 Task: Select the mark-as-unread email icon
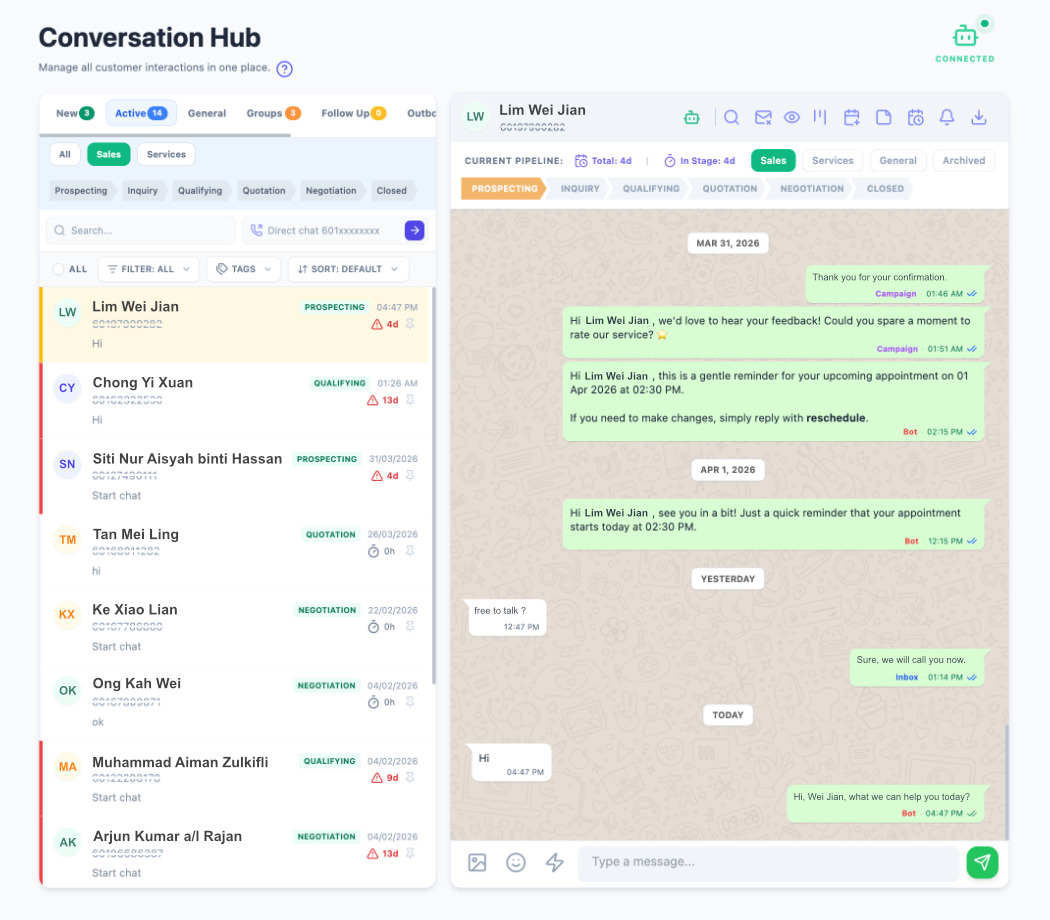click(762, 117)
